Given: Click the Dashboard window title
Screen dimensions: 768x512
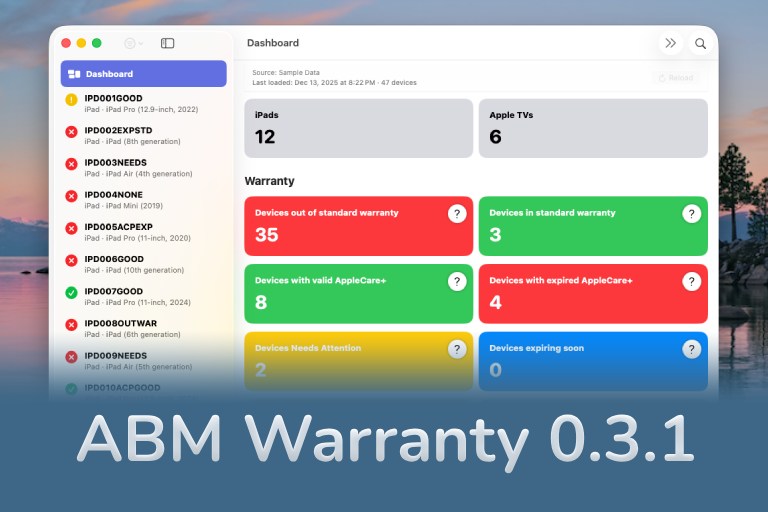Looking at the screenshot, I should tap(273, 43).
